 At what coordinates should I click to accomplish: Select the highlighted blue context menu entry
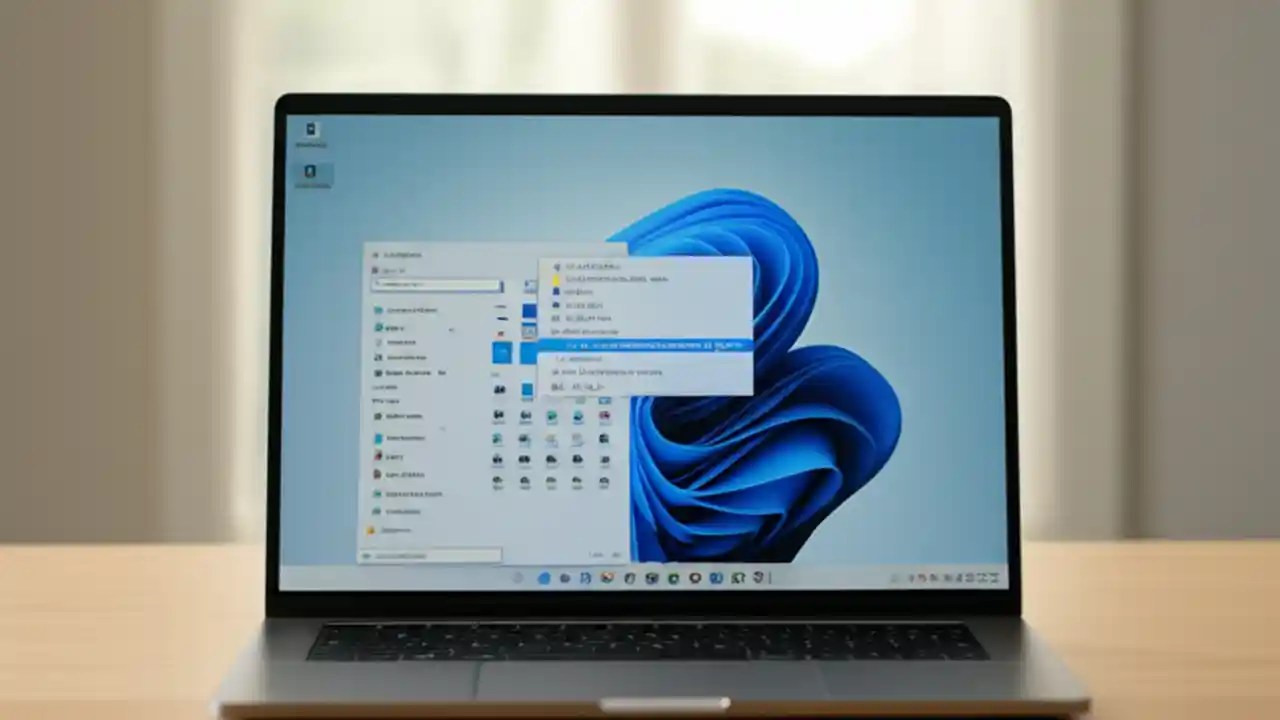(645, 346)
